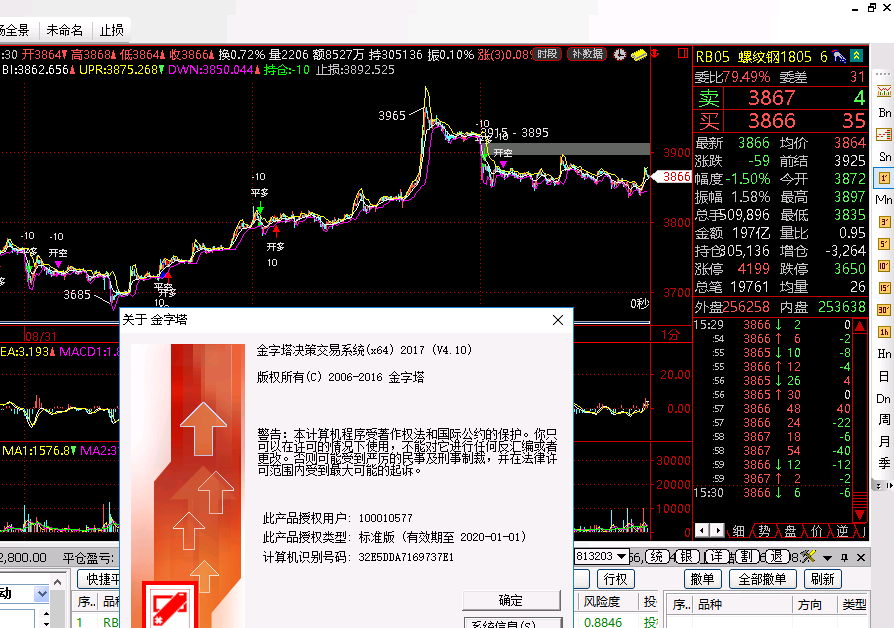Open the 止损 tab

point(111,31)
